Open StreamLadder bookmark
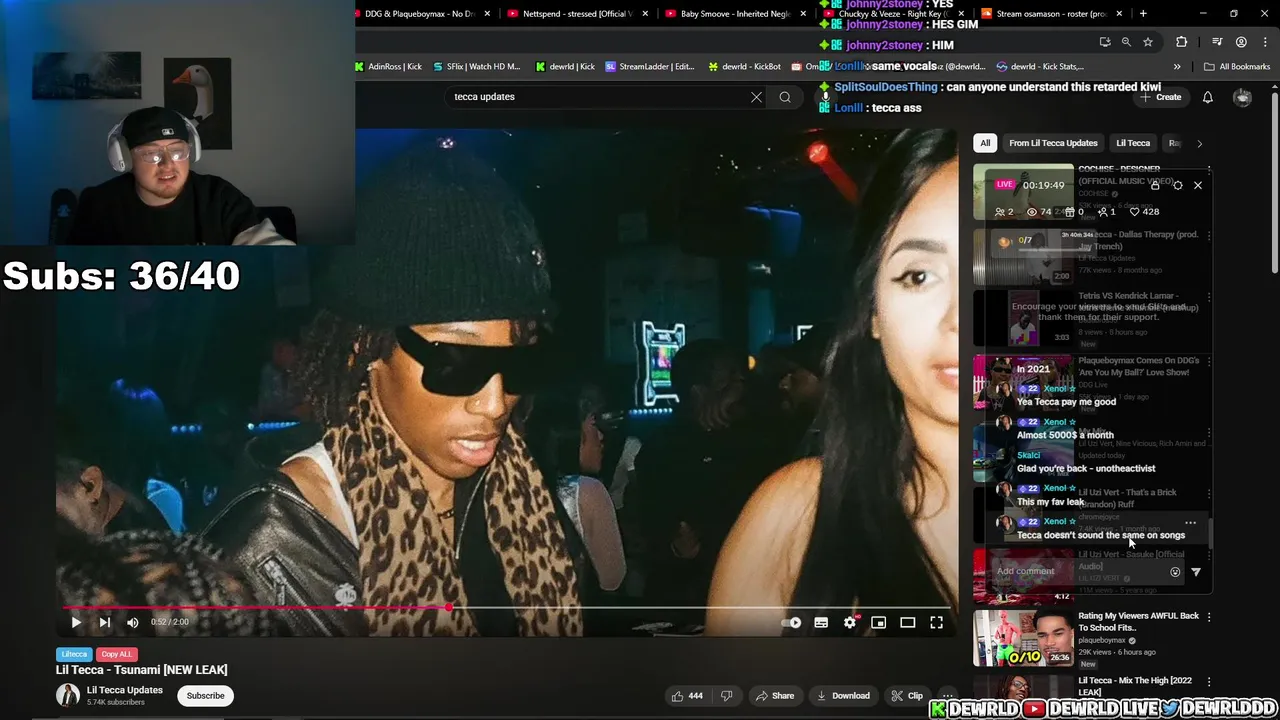 click(649, 67)
